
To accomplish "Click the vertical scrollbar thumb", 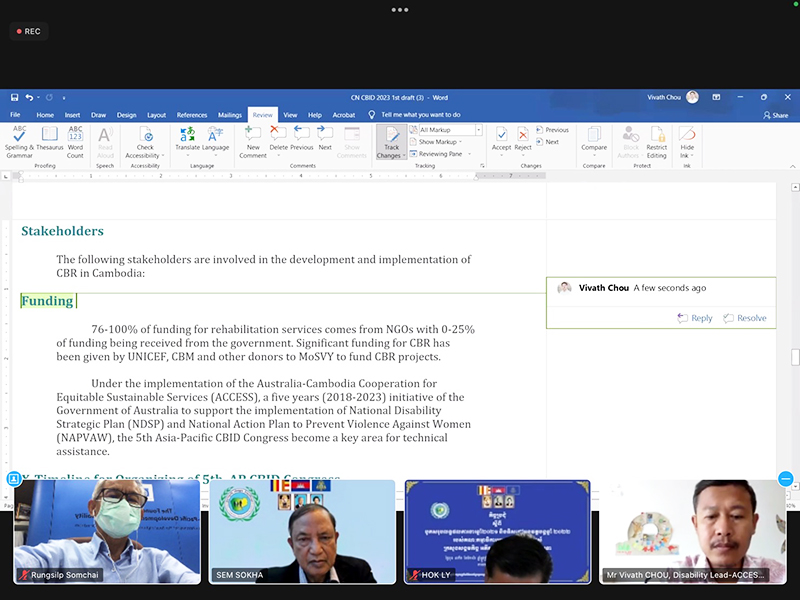I will coord(795,357).
